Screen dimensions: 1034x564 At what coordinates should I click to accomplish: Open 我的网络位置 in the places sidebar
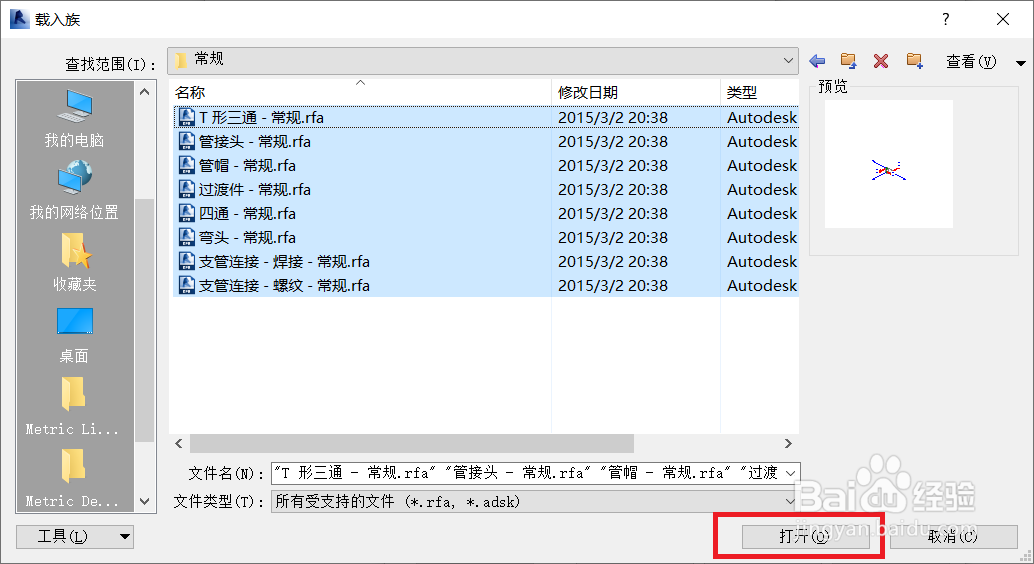[x=75, y=191]
